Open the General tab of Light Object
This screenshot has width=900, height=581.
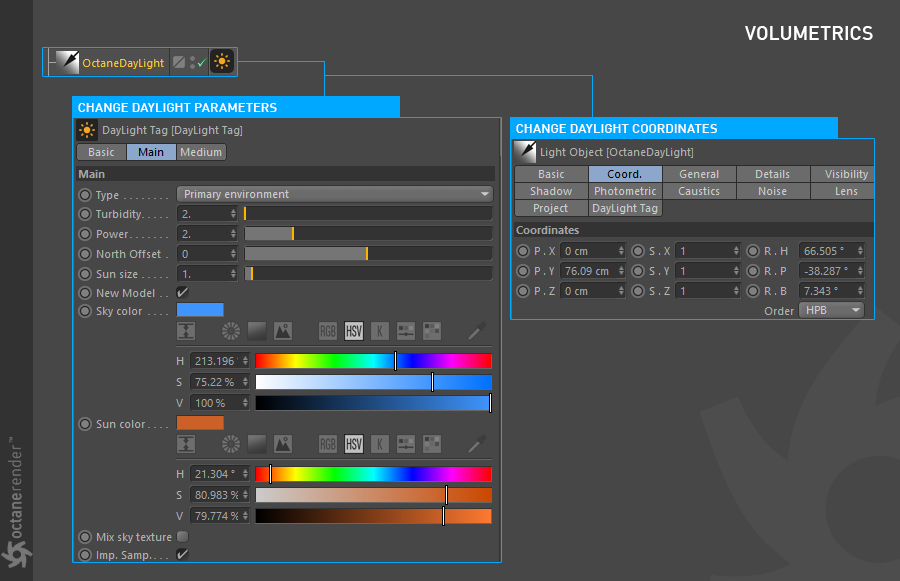pos(699,174)
